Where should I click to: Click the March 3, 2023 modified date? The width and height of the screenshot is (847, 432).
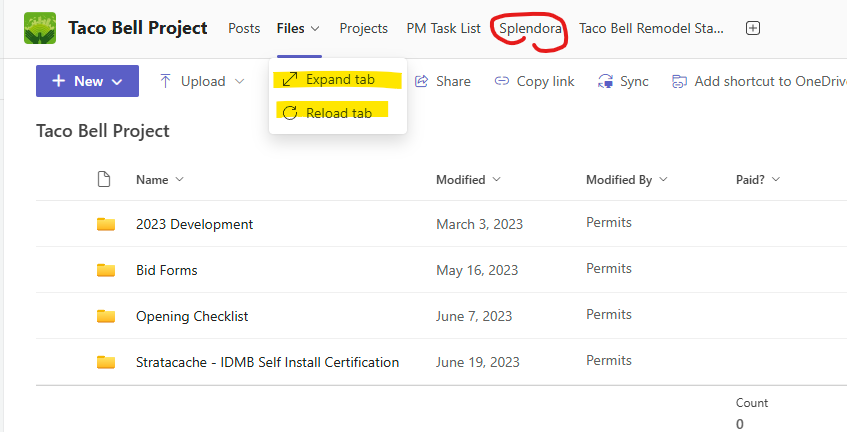pyautogui.click(x=480, y=224)
